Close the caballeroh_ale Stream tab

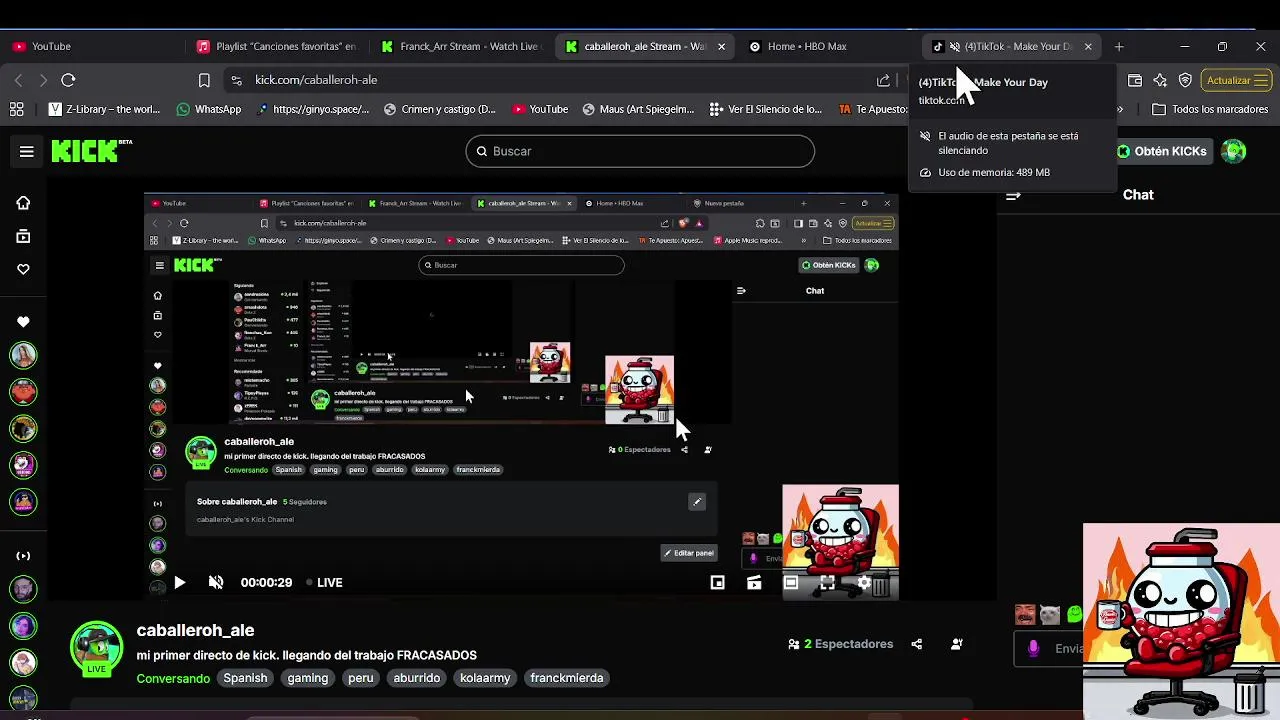tap(721, 46)
